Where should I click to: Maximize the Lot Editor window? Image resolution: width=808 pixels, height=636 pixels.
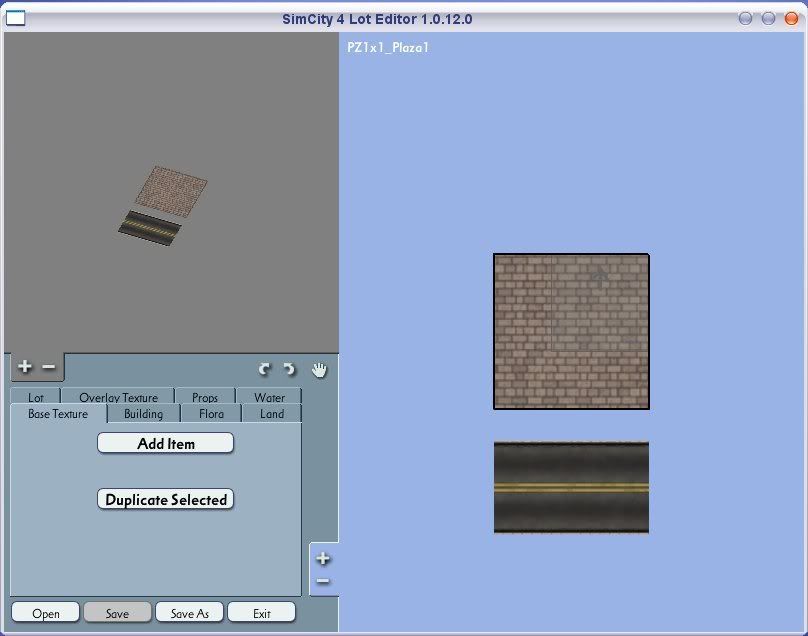pyautogui.click(x=768, y=19)
